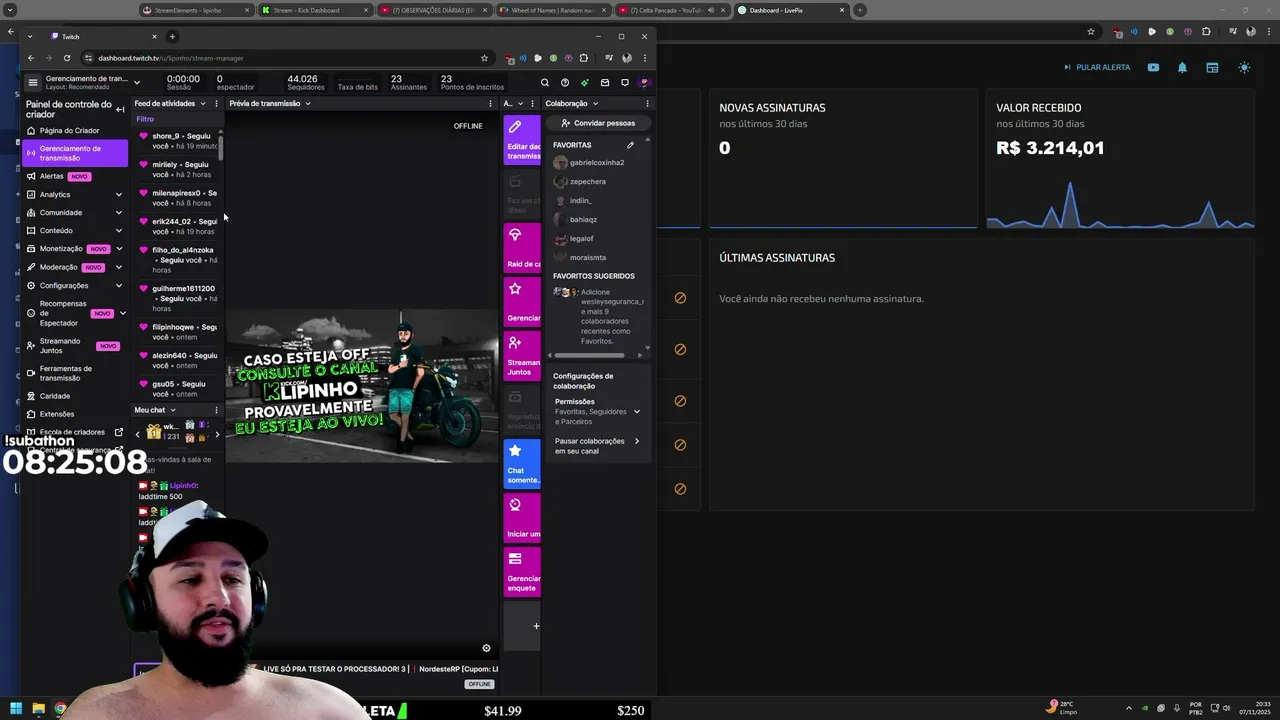Open File Explorer from the taskbar
This screenshot has height=720, width=1280.
point(38,709)
